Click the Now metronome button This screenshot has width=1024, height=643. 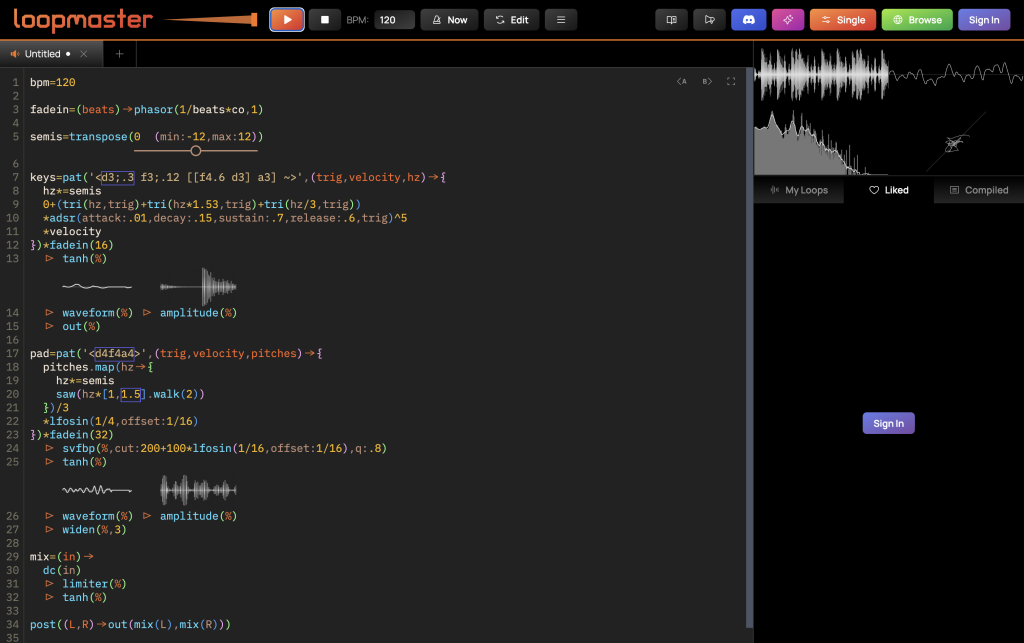449,20
